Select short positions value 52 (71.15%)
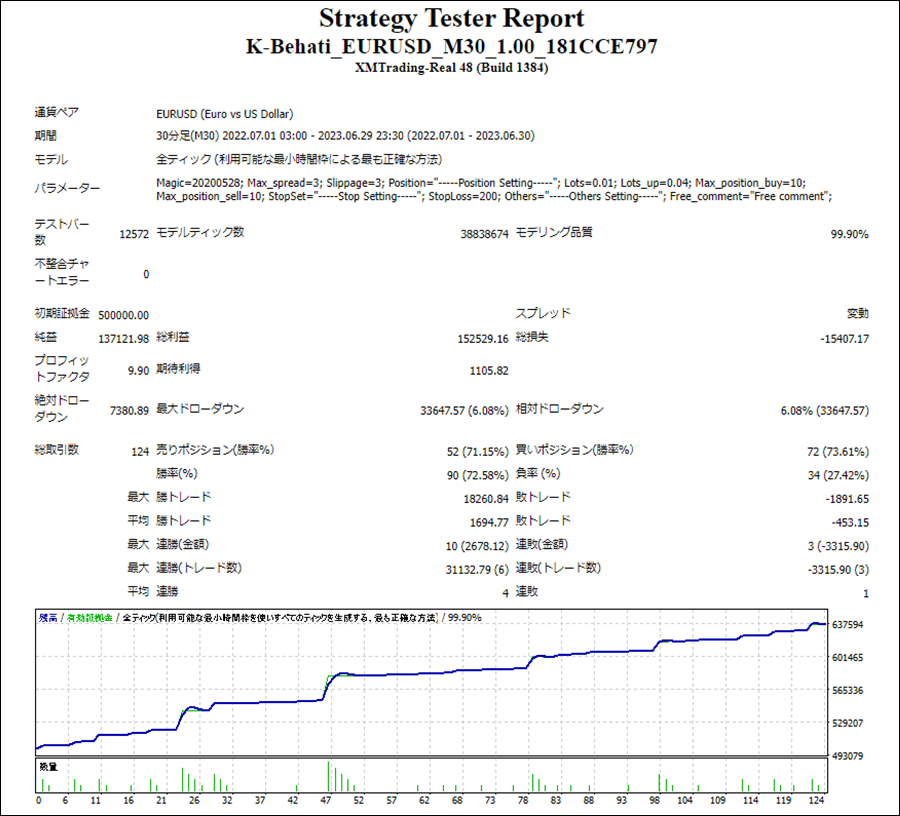 [x=478, y=452]
